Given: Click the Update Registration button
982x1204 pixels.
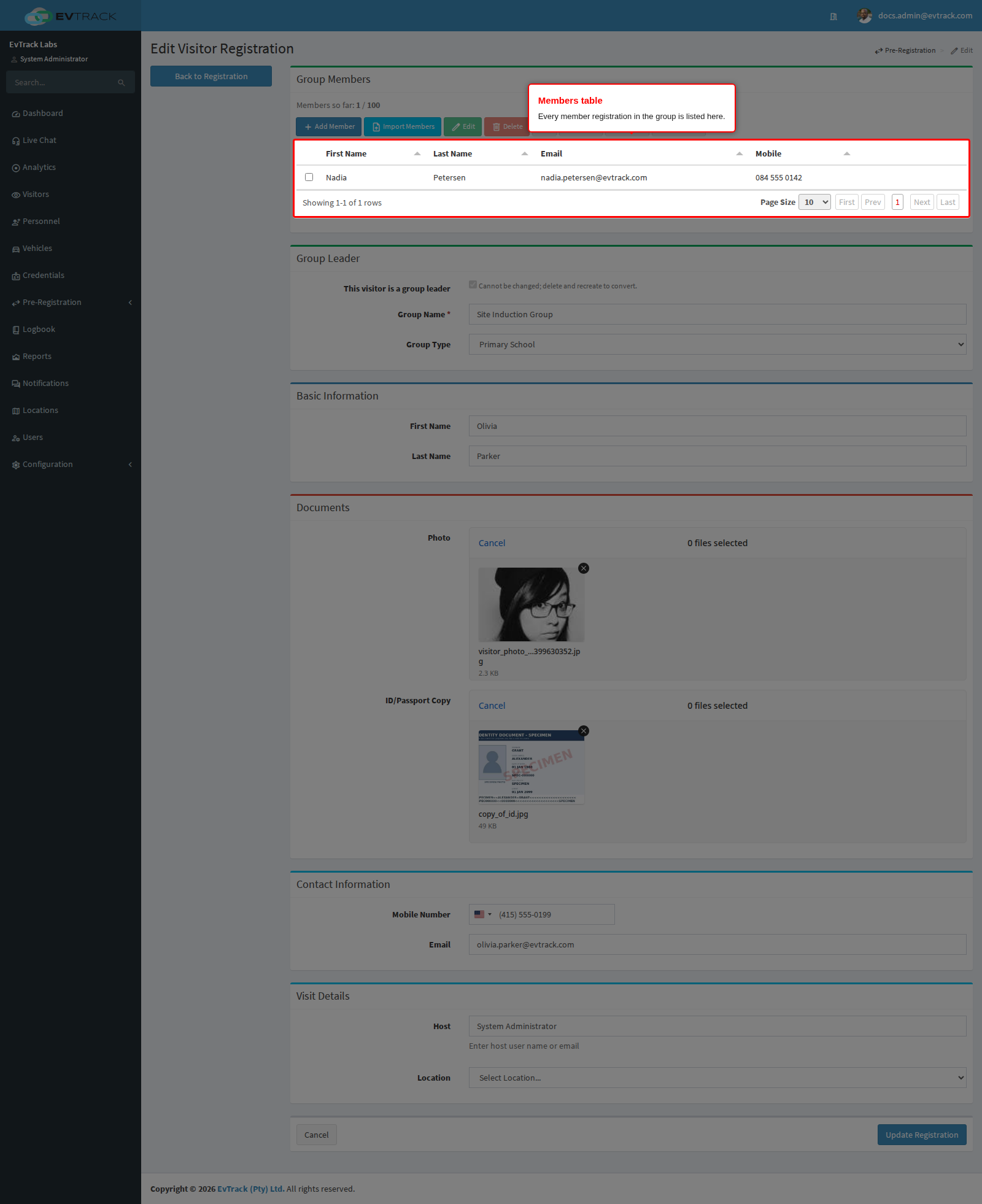Looking at the screenshot, I should pos(922,1135).
